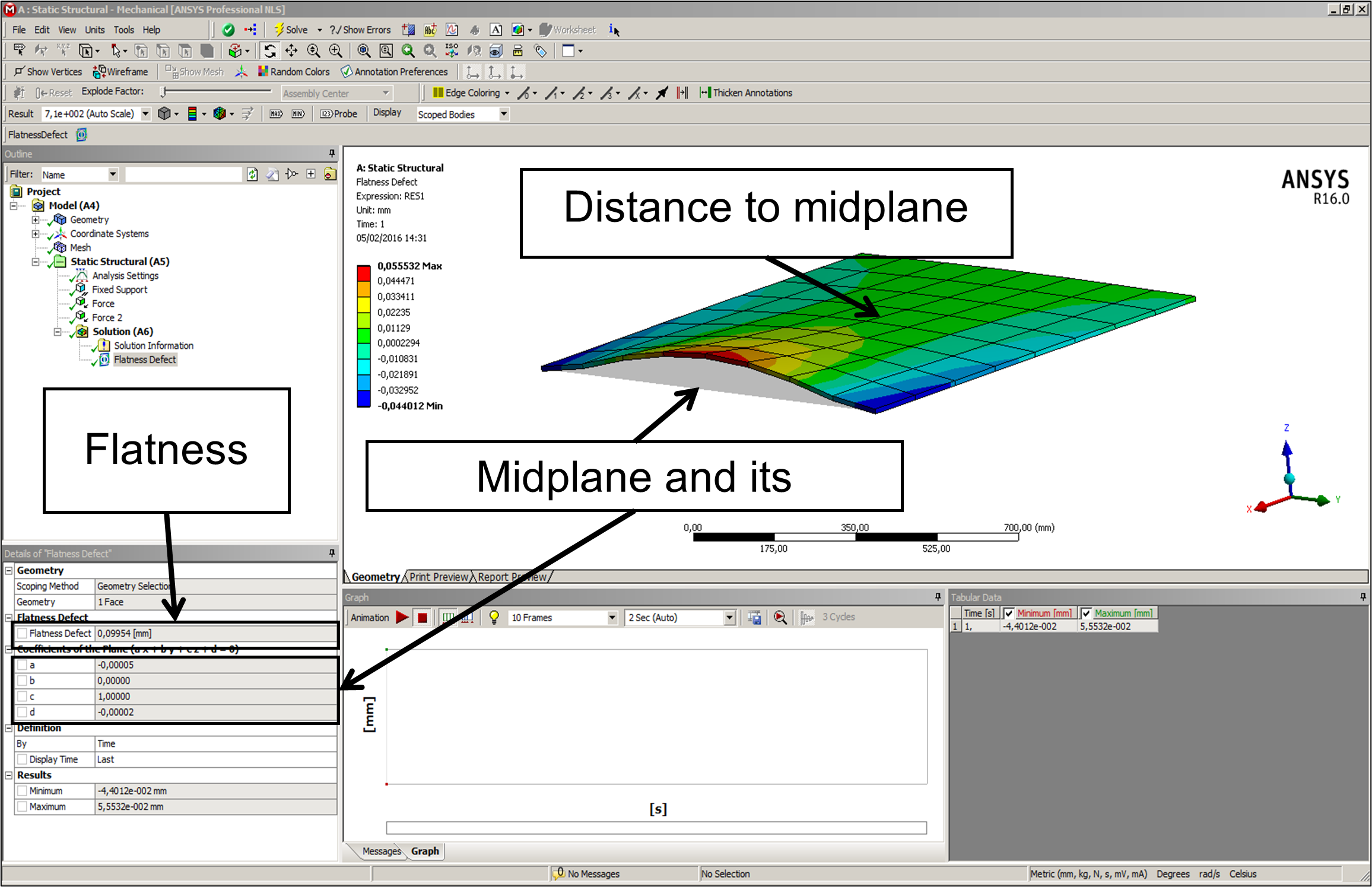Click the red Max legend color band
Screen dimensions: 1372x887
point(363,273)
